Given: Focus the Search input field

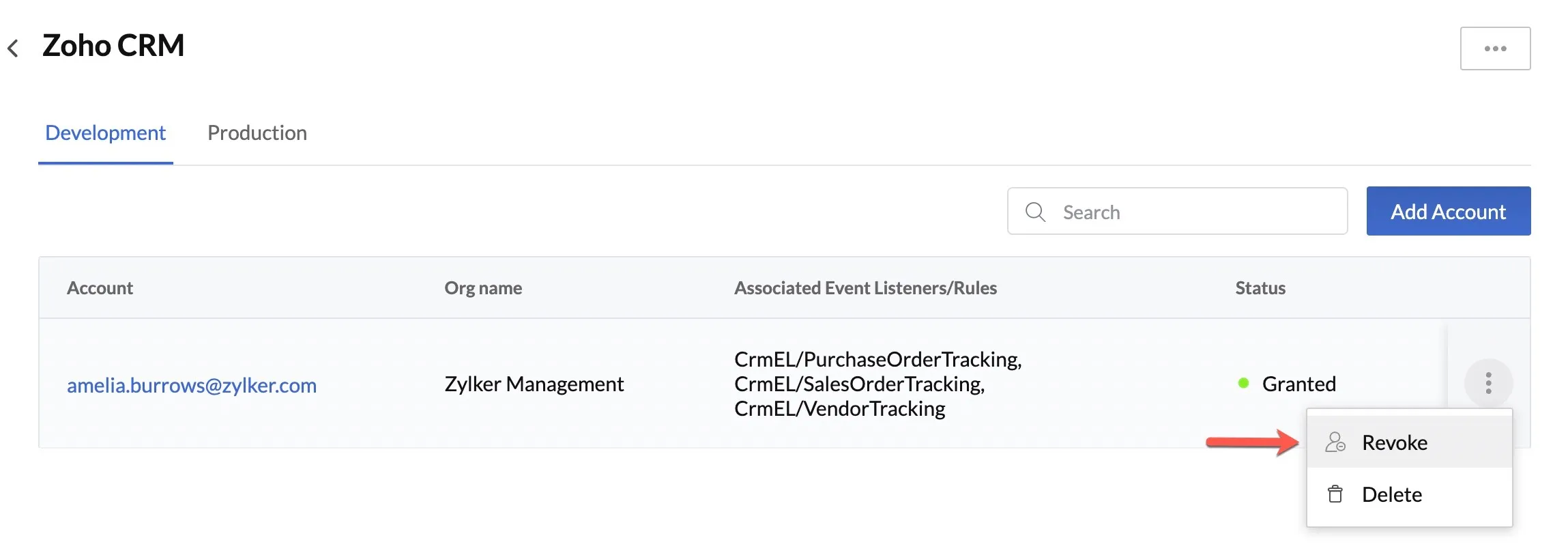Looking at the screenshot, I should [x=1177, y=212].
